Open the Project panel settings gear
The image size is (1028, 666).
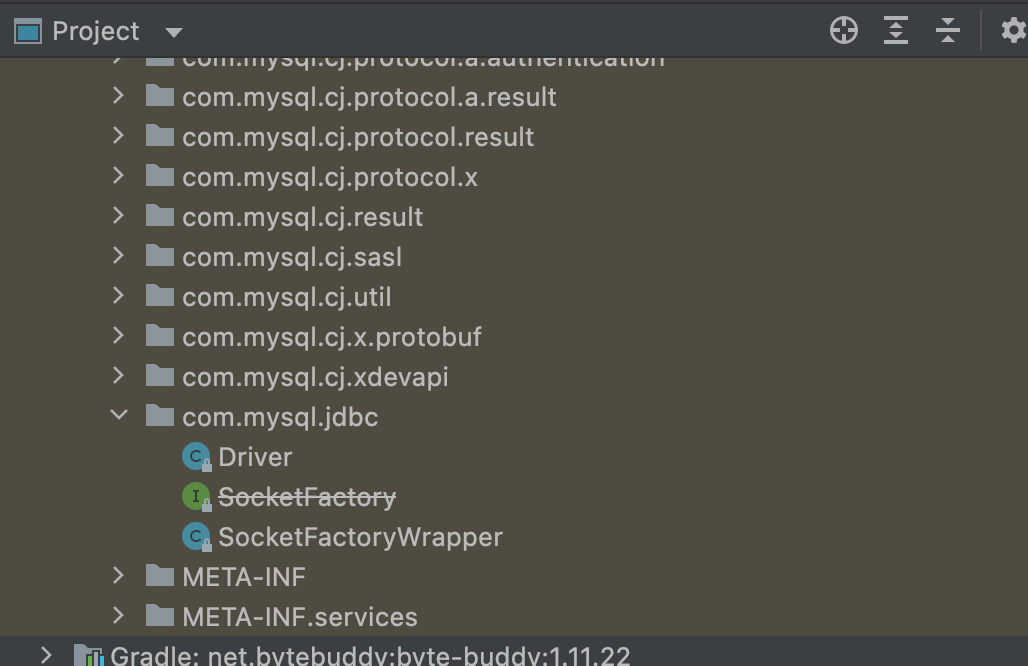1014,30
